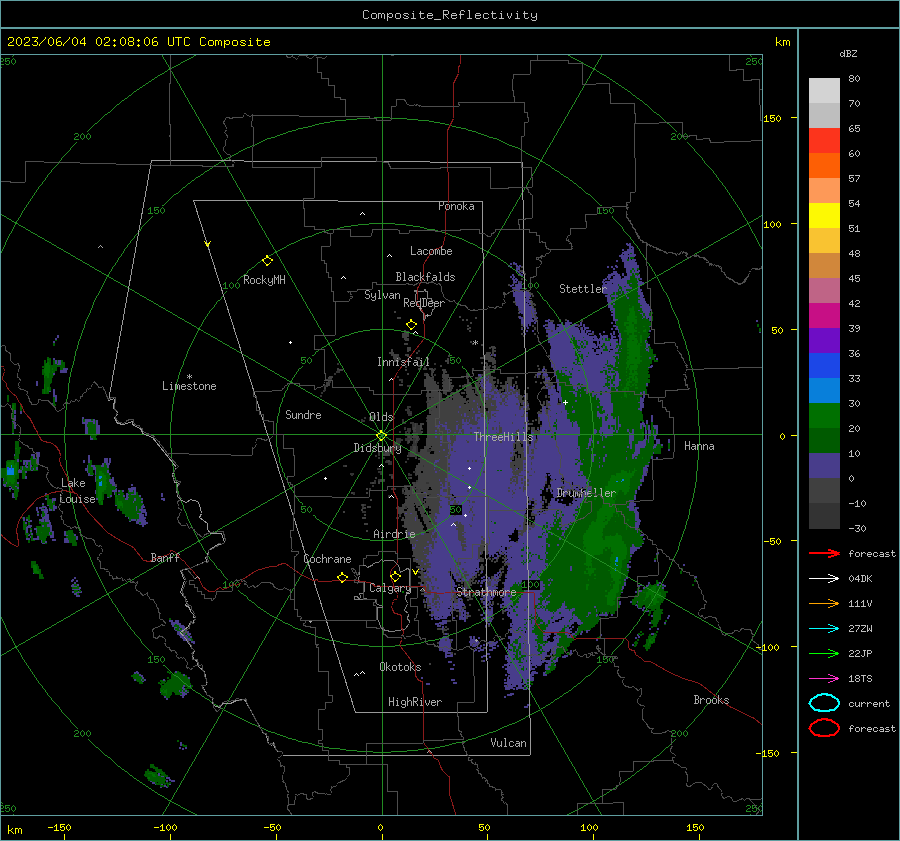Click the Lacombe city label
Viewport: 900px width, 841px height.
(431, 251)
